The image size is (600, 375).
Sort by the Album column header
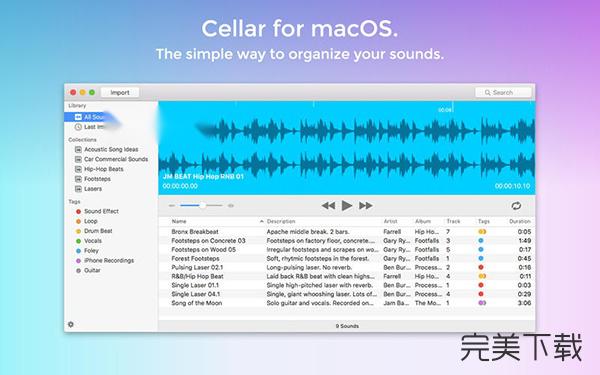[x=423, y=222]
